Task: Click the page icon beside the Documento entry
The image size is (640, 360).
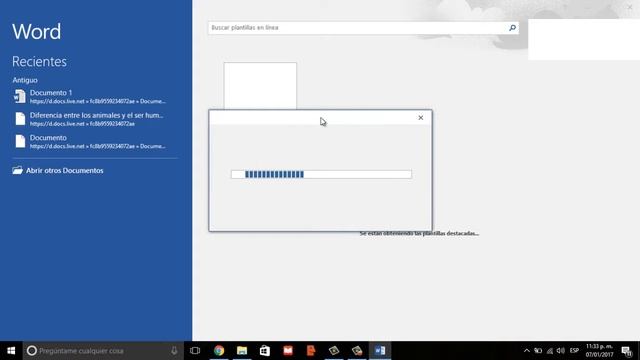Action: (20, 141)
